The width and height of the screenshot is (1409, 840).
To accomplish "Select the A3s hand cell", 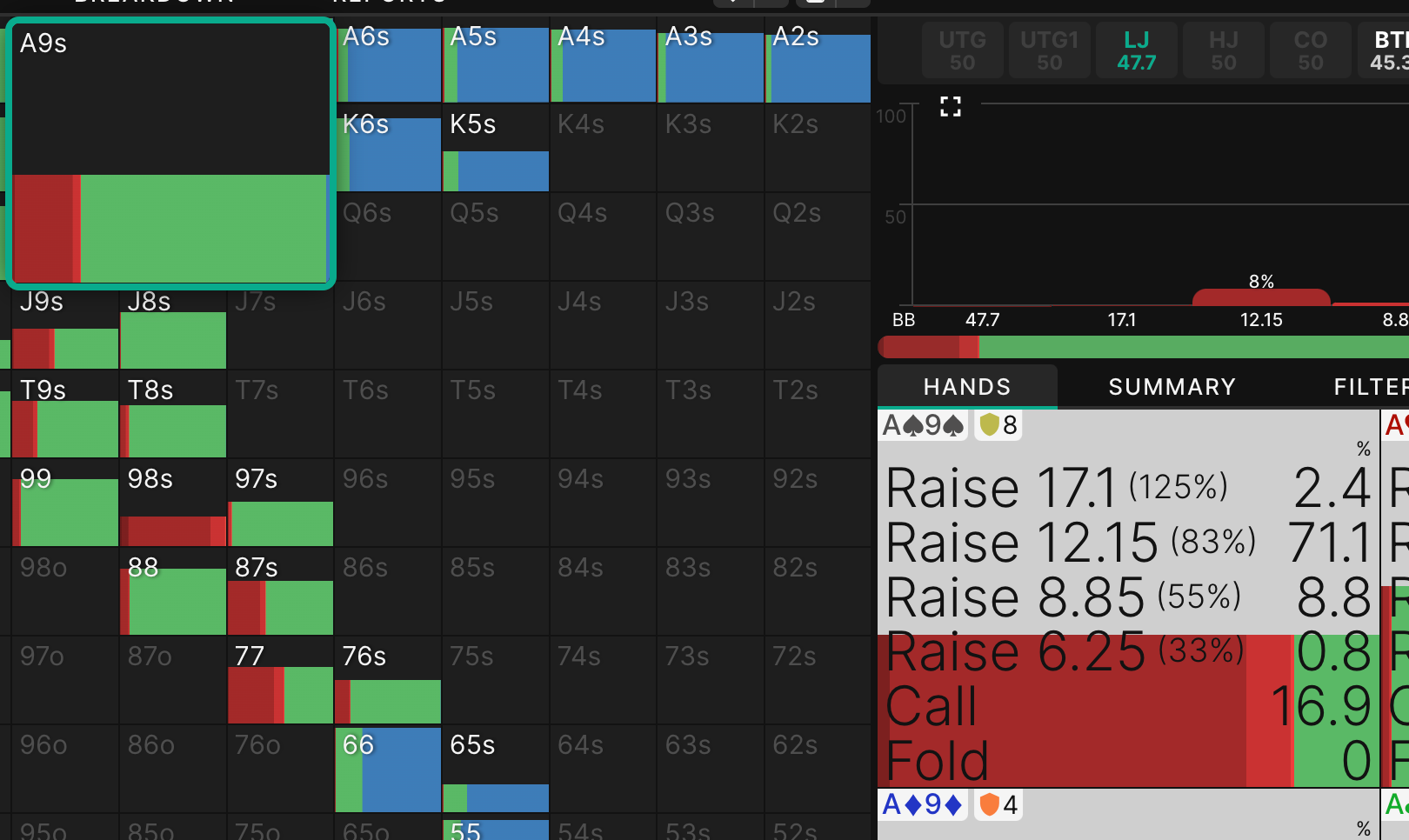I will pyautogui.click(x=711, y=60).
